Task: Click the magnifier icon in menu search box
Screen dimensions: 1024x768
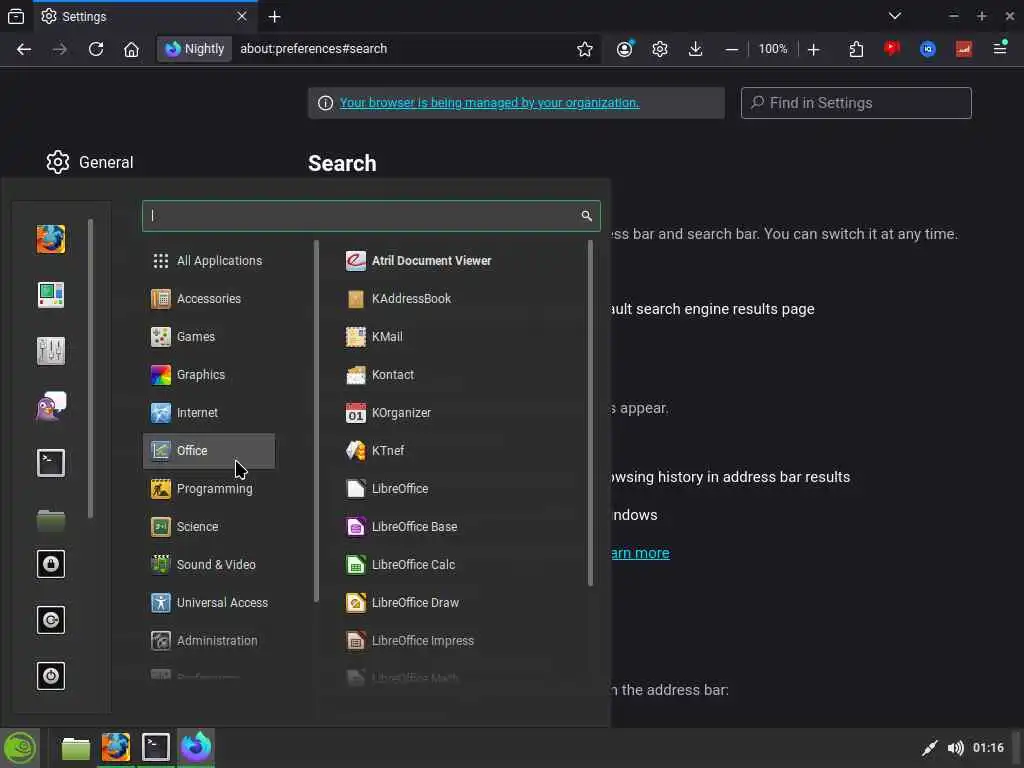Action: point(586,216)
